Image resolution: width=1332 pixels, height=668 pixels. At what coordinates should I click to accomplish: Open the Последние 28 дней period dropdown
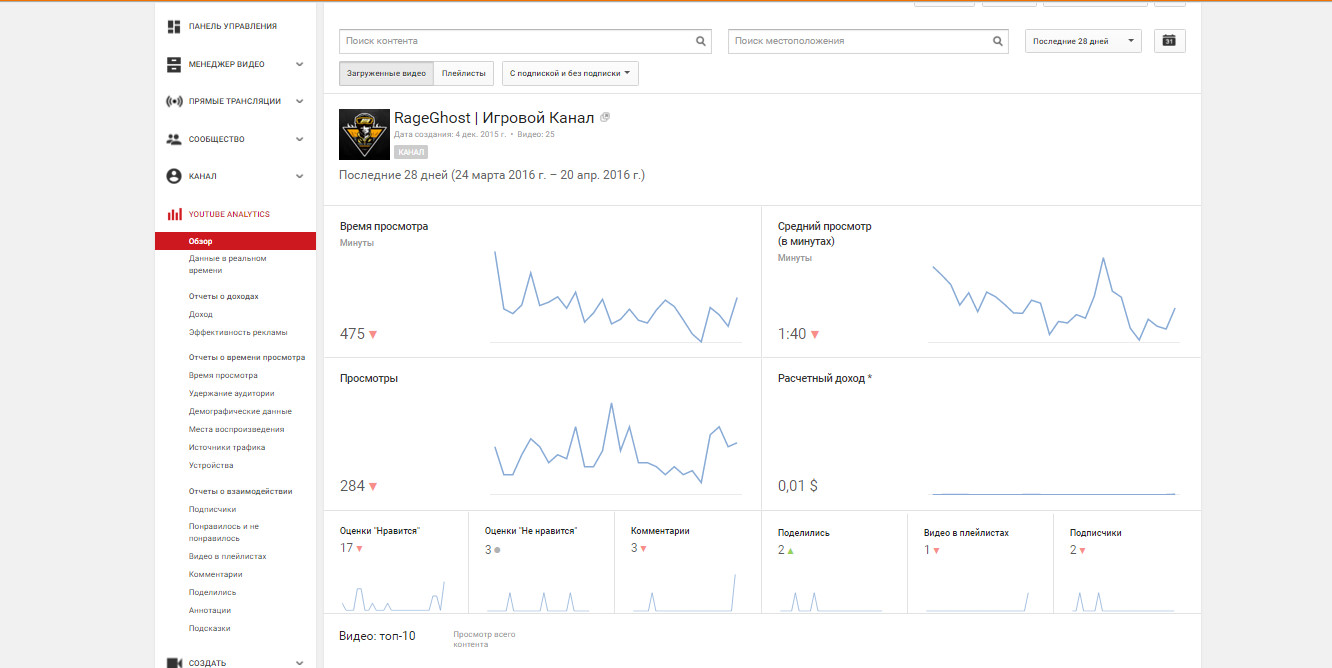tap(1083, 41)
